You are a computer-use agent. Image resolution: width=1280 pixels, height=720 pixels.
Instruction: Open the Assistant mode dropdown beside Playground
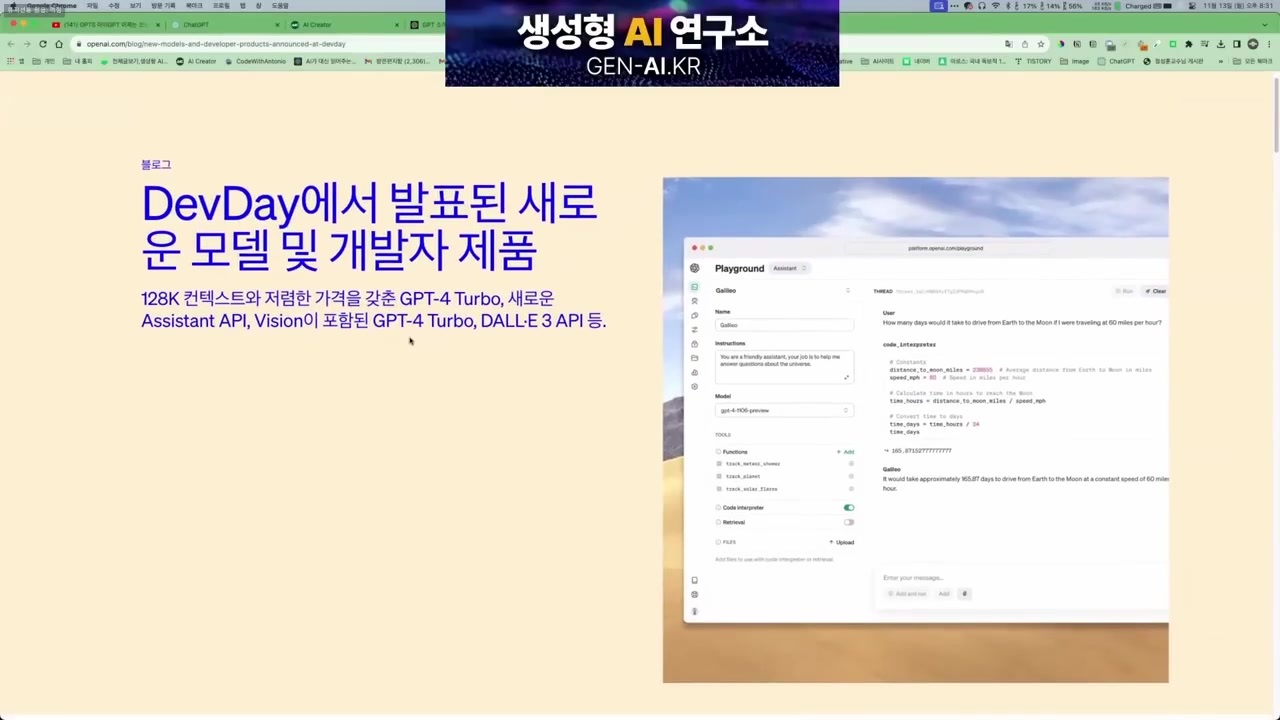(x=790, y=268)
